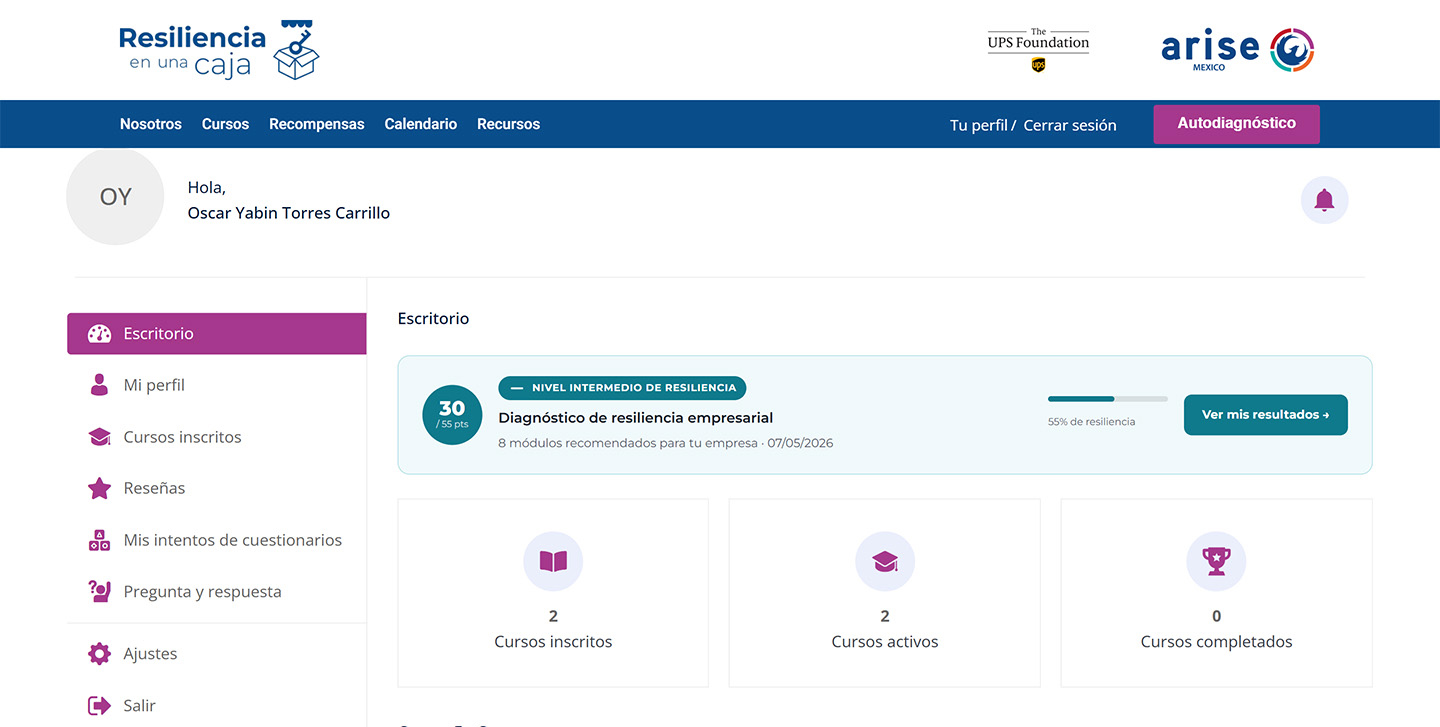This screenshot has width=1440, height=727.
Task: Click the user name Oscar Yabin Torres Carrillo
Action: (289, 213)
